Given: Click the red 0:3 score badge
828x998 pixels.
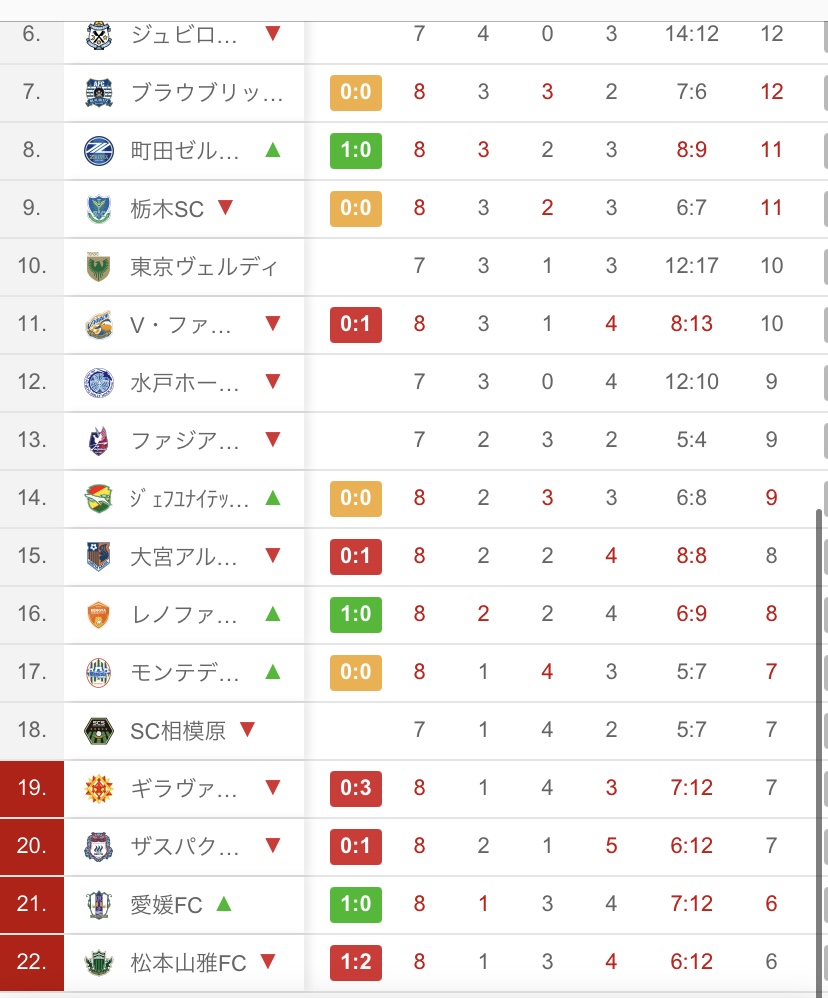Looking at the screenshot, I should coord(356,789).
